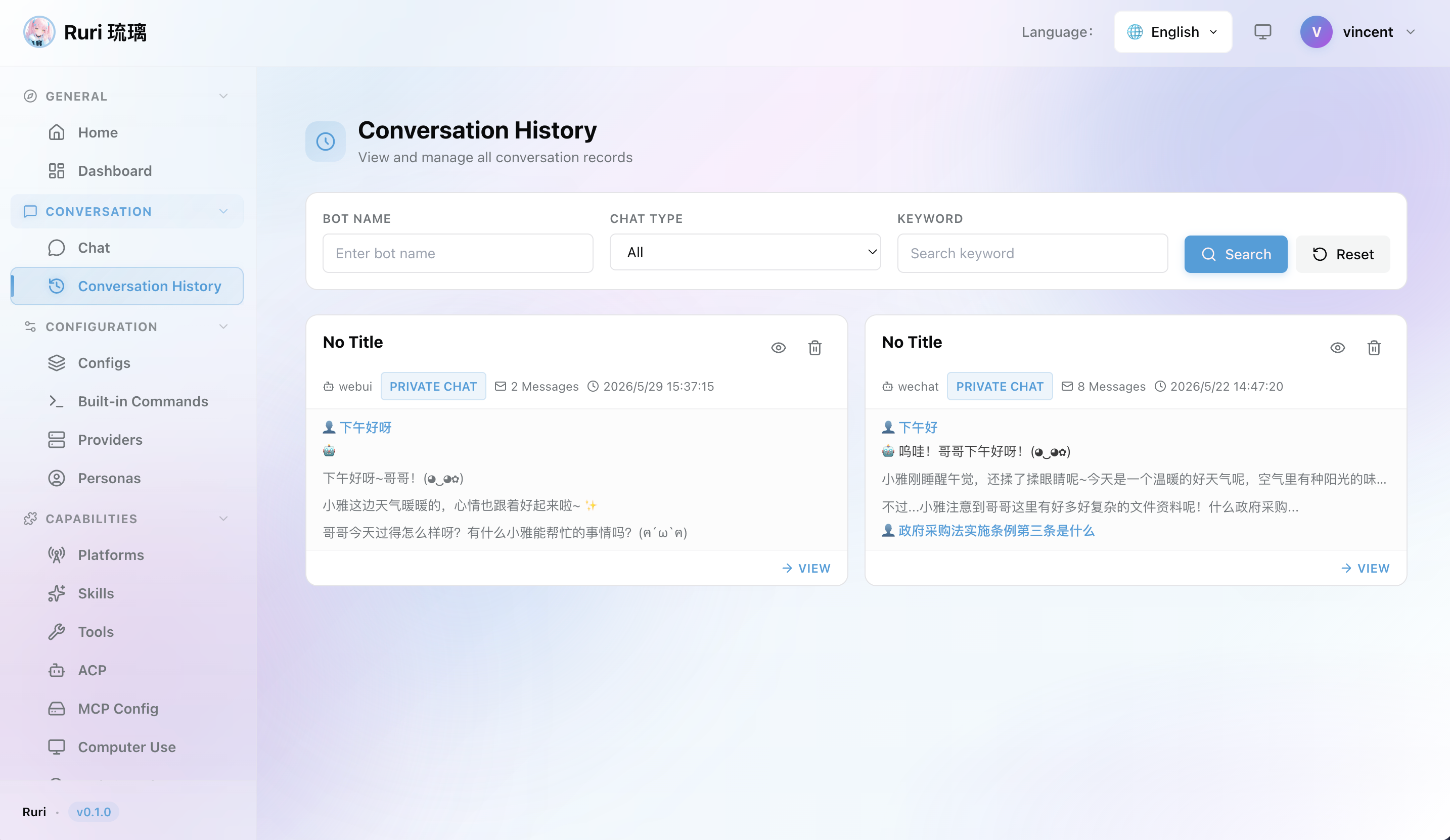Click VIEW link on wechat conversation
This screenshot has width=1450, height=840.
click(x=1365, y=568)
